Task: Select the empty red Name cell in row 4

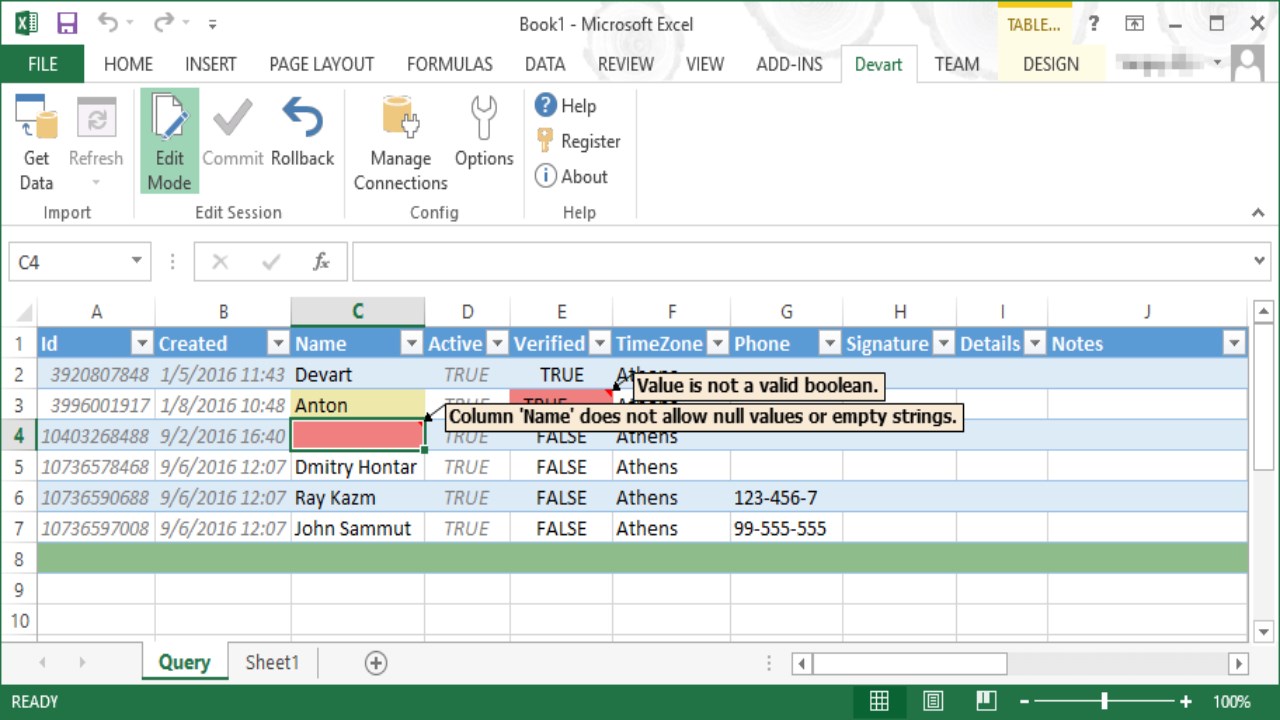Action: point(357,436)
